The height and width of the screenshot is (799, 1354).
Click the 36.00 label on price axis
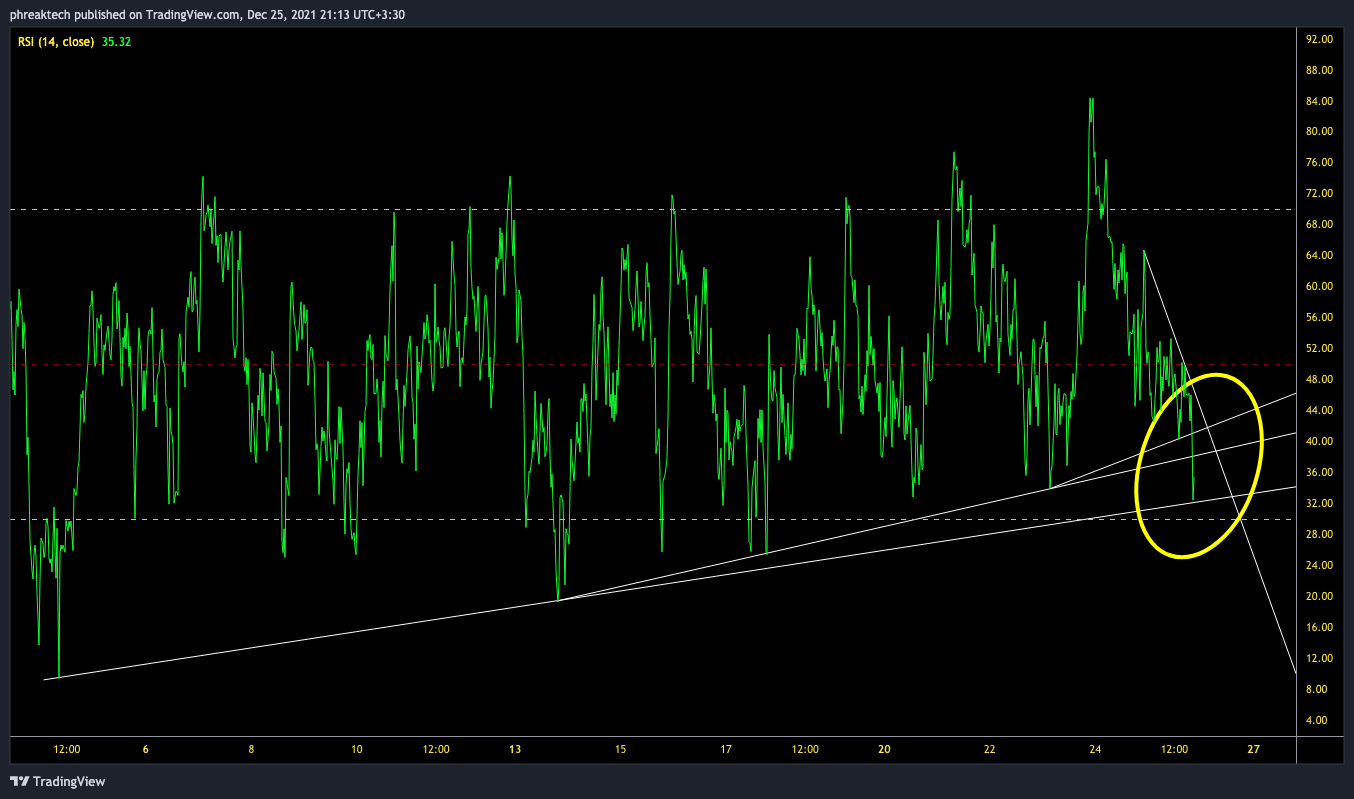point(1320,472)
